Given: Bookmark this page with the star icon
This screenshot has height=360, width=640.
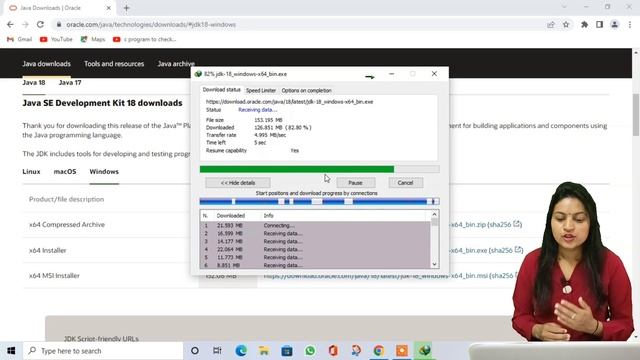Looking at the screenshot, I should coord(566,24).
